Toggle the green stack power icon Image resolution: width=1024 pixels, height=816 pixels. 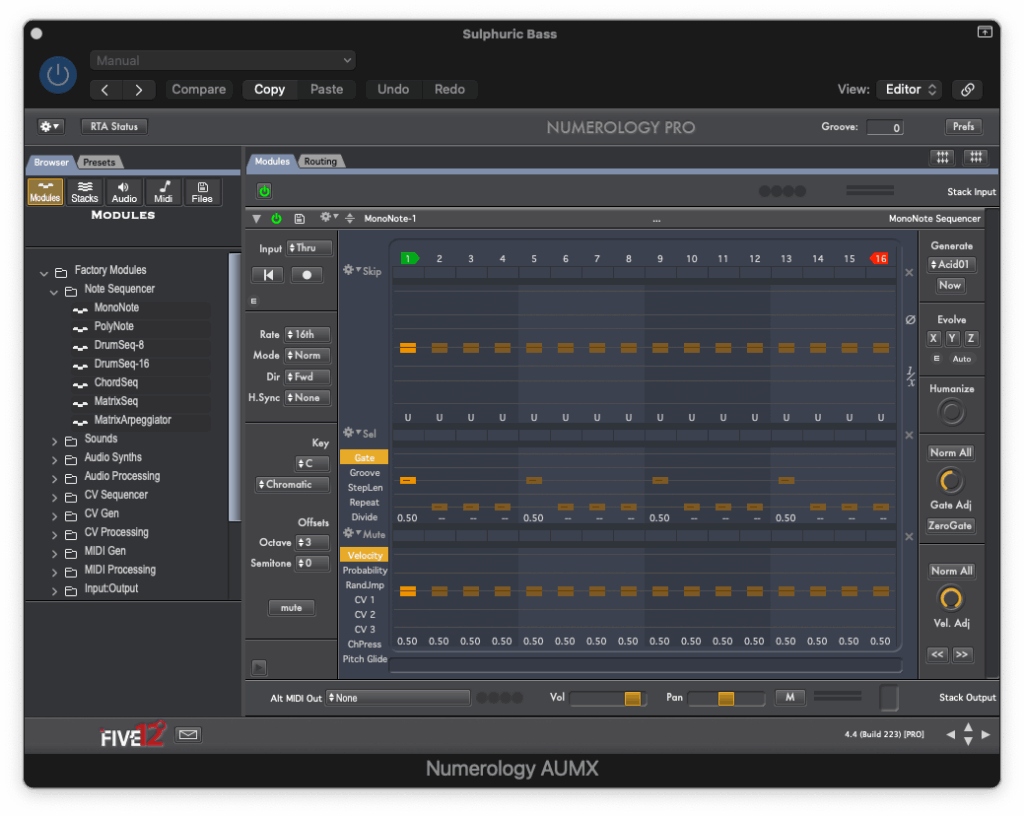pyautogui.click(x=264, y=191)
